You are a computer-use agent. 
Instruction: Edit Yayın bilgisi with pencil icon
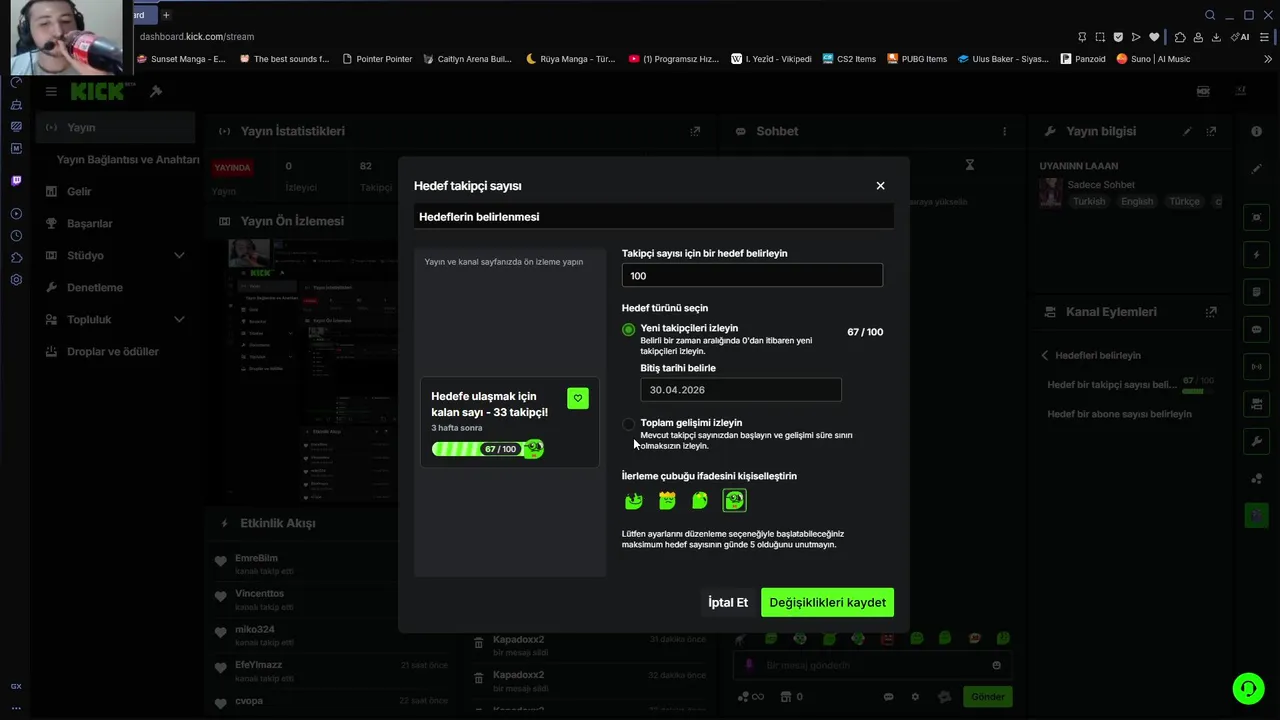coord(1187,131)
